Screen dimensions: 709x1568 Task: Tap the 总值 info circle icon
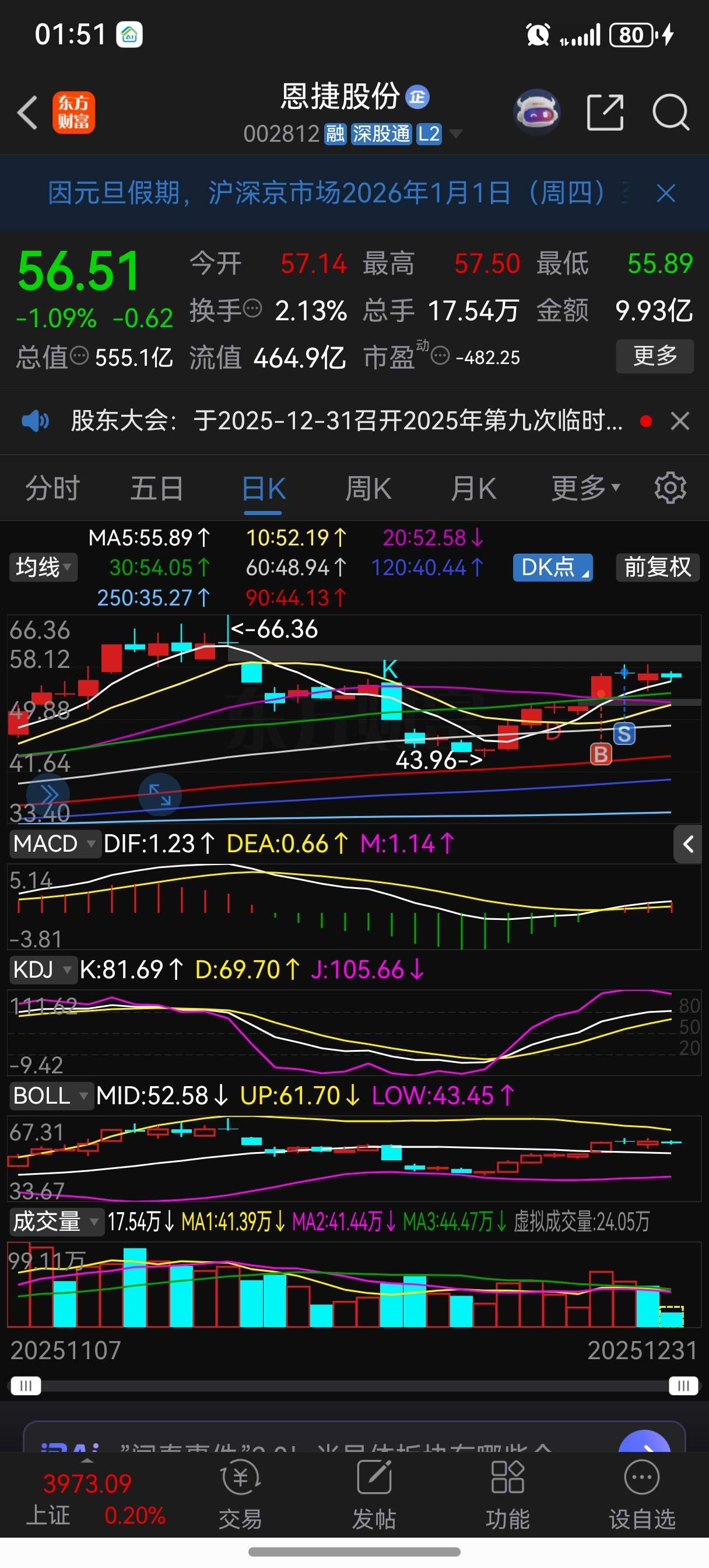coord(79,355)
